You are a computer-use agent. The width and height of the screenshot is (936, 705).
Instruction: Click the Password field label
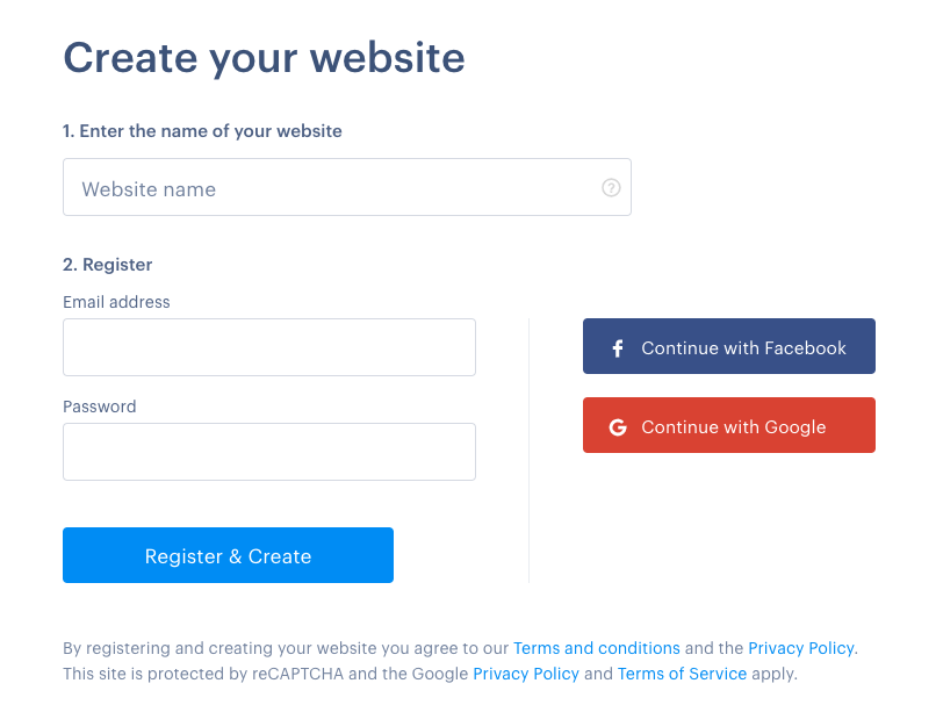click(x=99, y=406)
